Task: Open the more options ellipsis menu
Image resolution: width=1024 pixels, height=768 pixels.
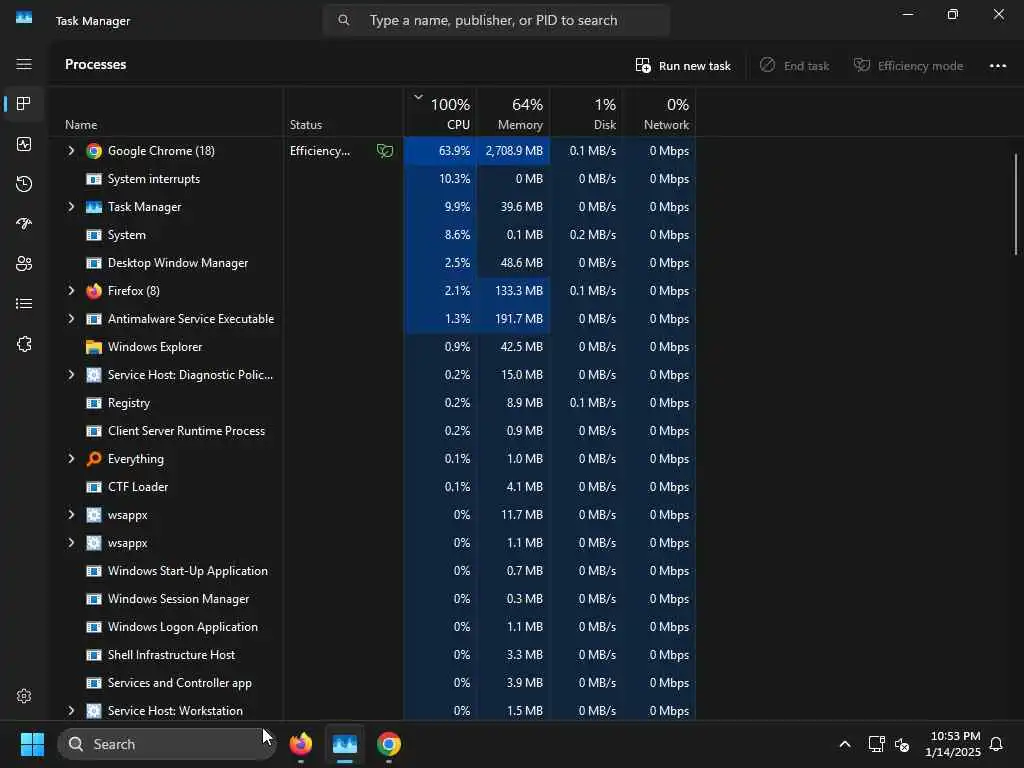Action: (x=997, y=65)
